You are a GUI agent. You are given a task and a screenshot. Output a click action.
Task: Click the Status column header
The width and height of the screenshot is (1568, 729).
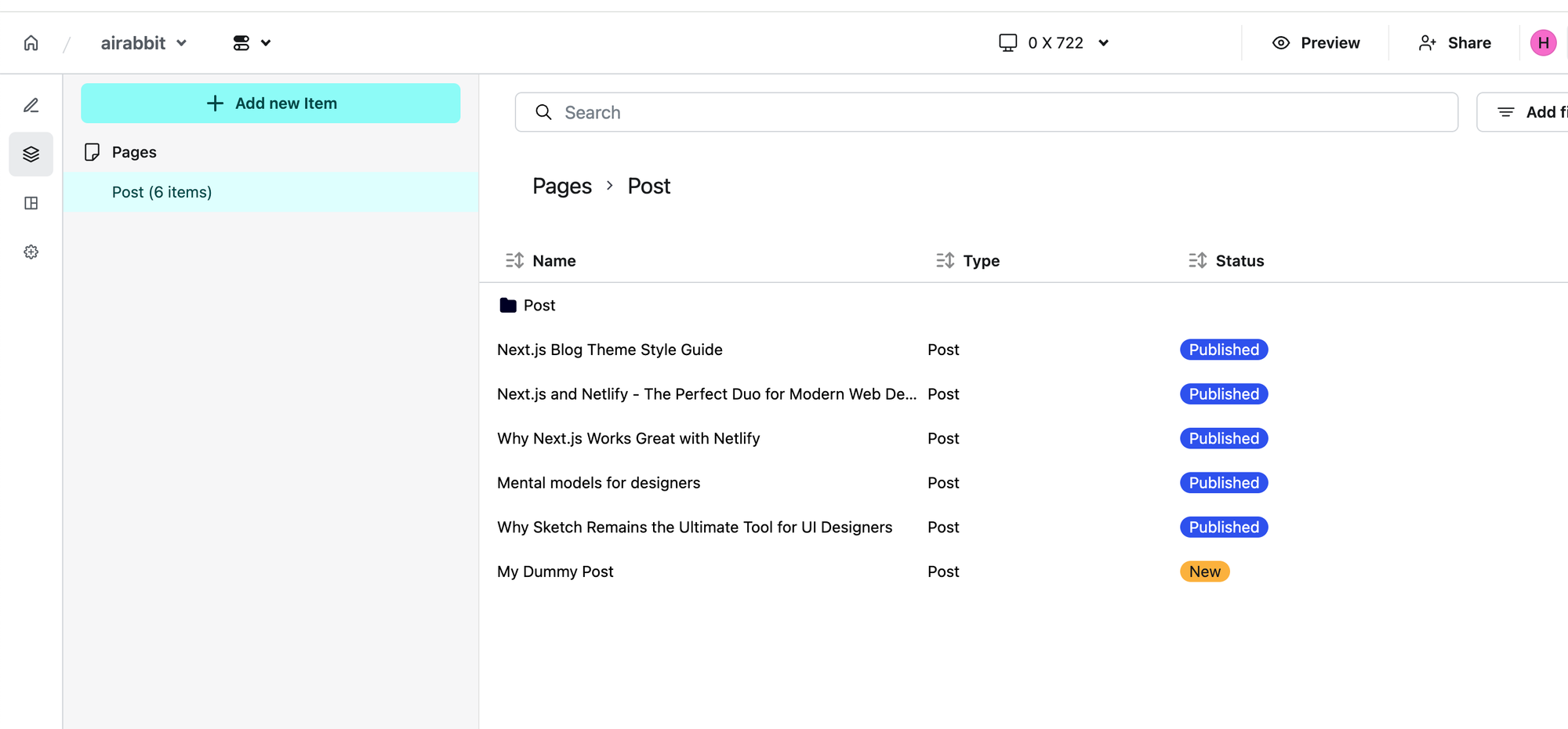(x=1240, y=261)
